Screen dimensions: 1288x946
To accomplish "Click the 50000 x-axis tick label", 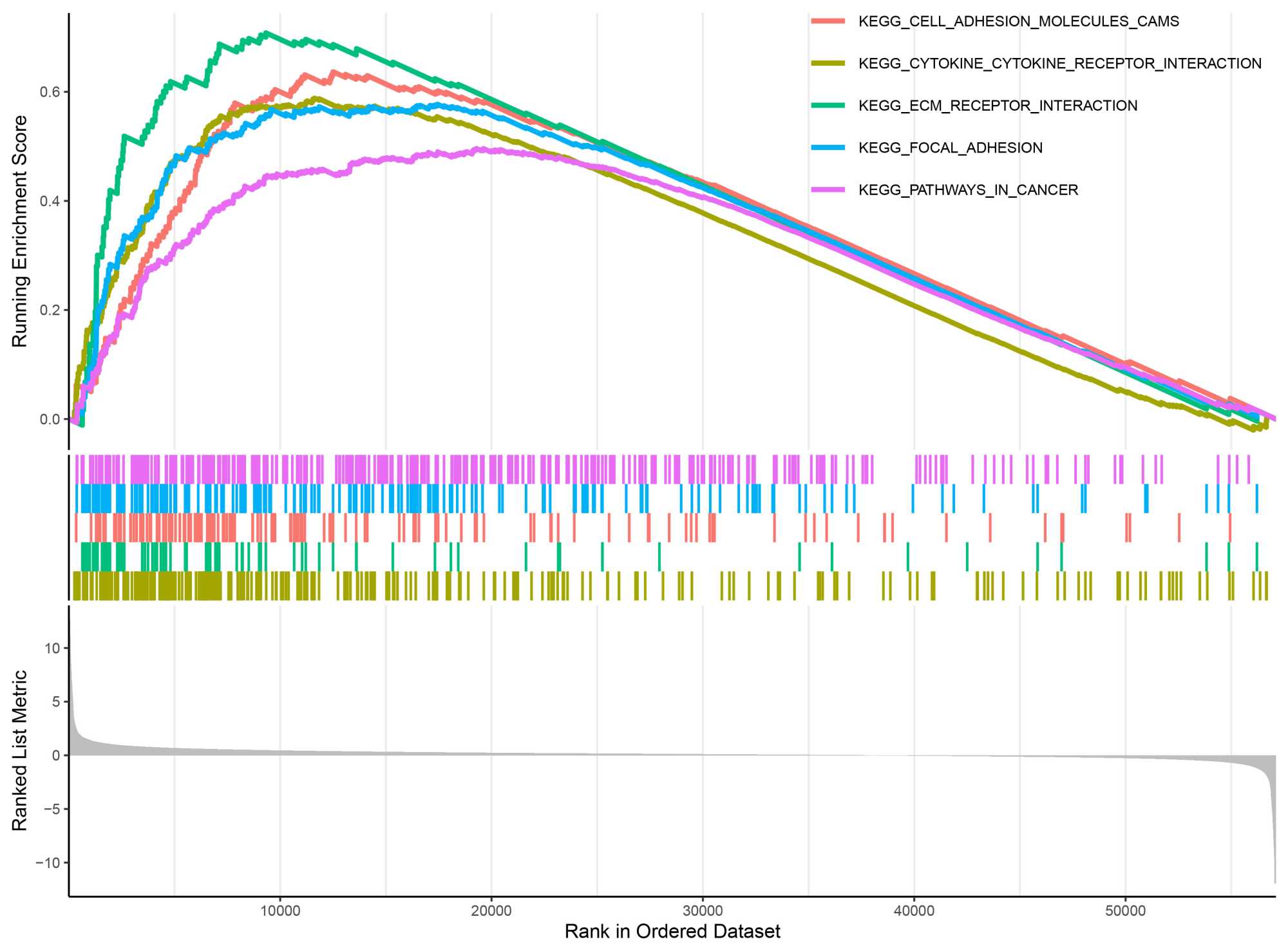I will point(1125,911).
